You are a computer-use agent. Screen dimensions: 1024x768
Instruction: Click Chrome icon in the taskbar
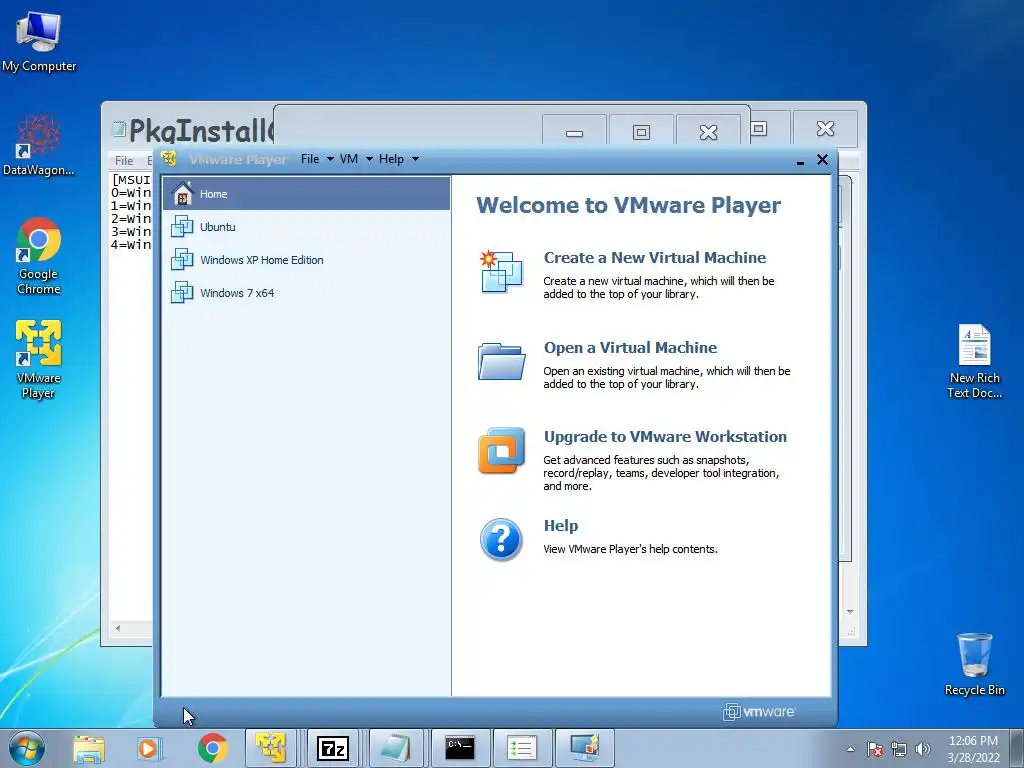[212, 748]
